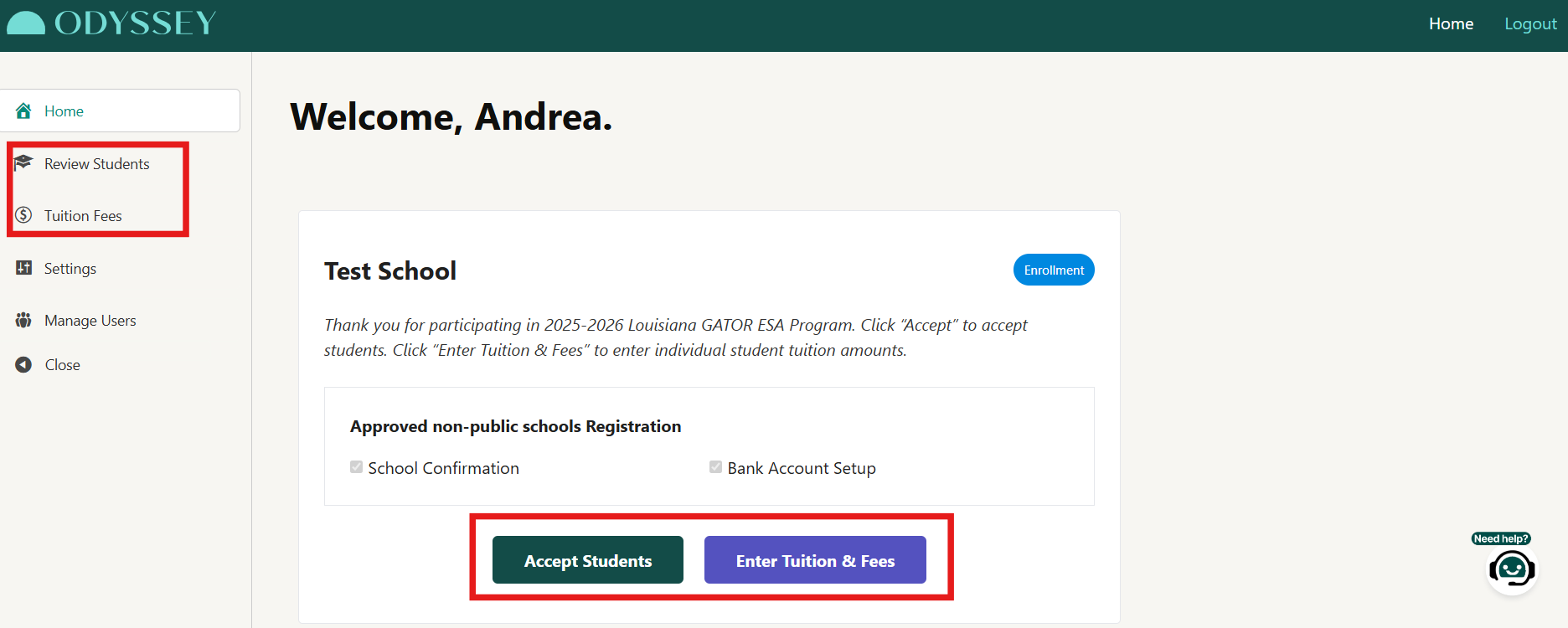
Task: Toggle the School Confirmation checkbox
Action: point(357,467)
